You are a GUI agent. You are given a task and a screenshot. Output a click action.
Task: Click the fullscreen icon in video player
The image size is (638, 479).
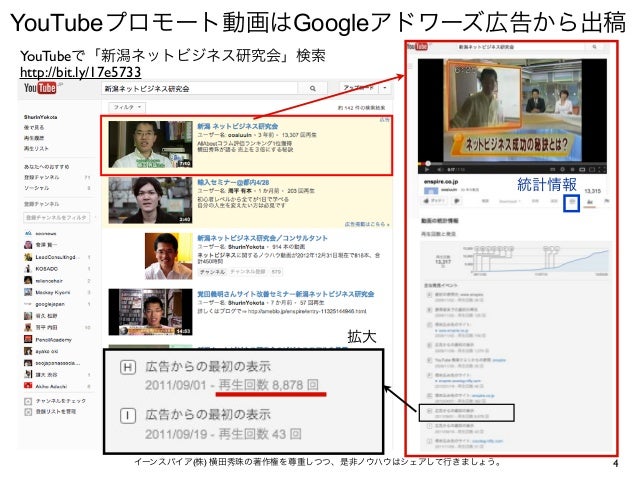602,169
